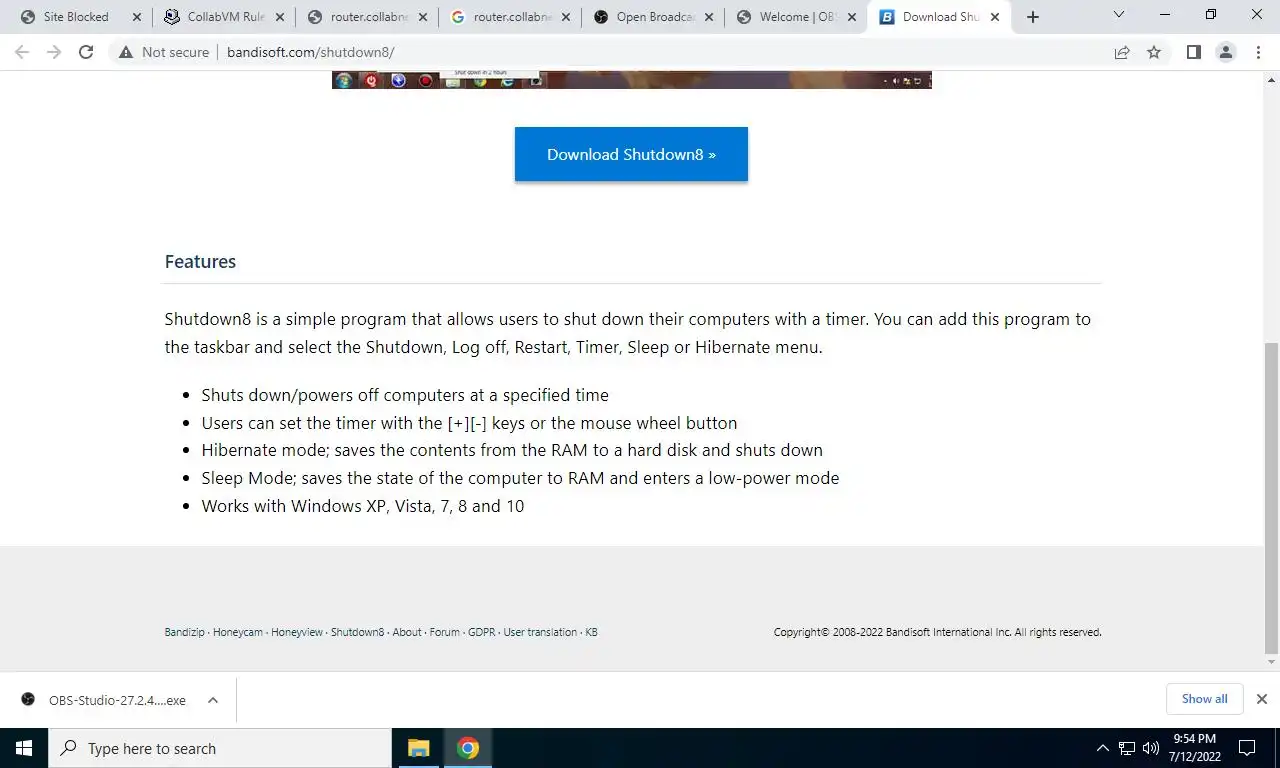Screen dimensions: 1280x768
Task: Open the Honeycam footer link
Action: [x=238, y=632]
